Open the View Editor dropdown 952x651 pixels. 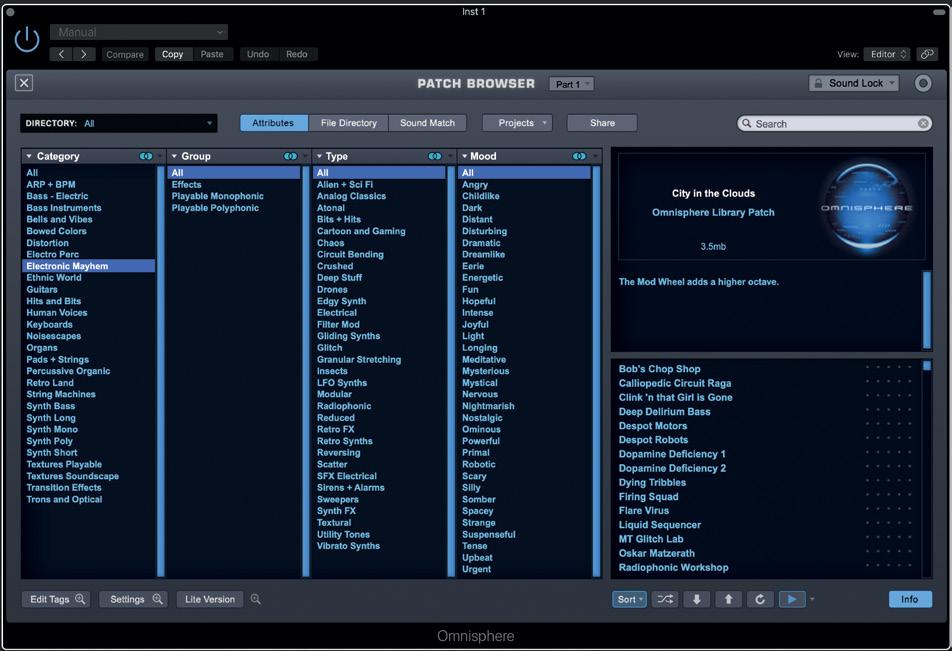tap(888, 54)
